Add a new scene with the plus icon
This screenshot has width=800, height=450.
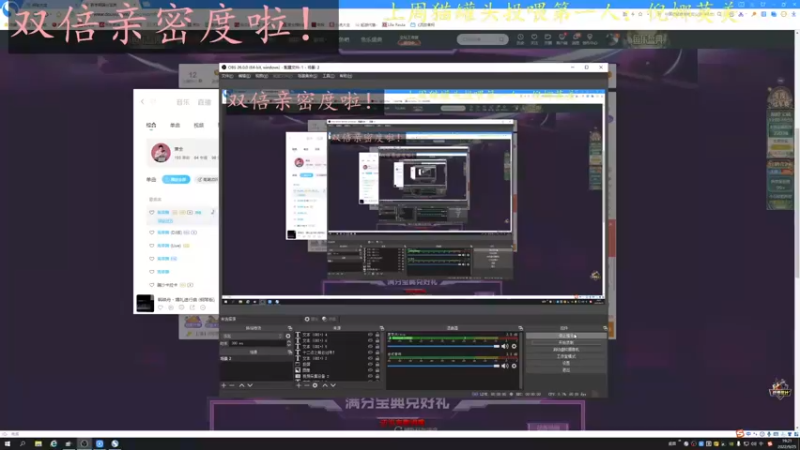point(223,385)
